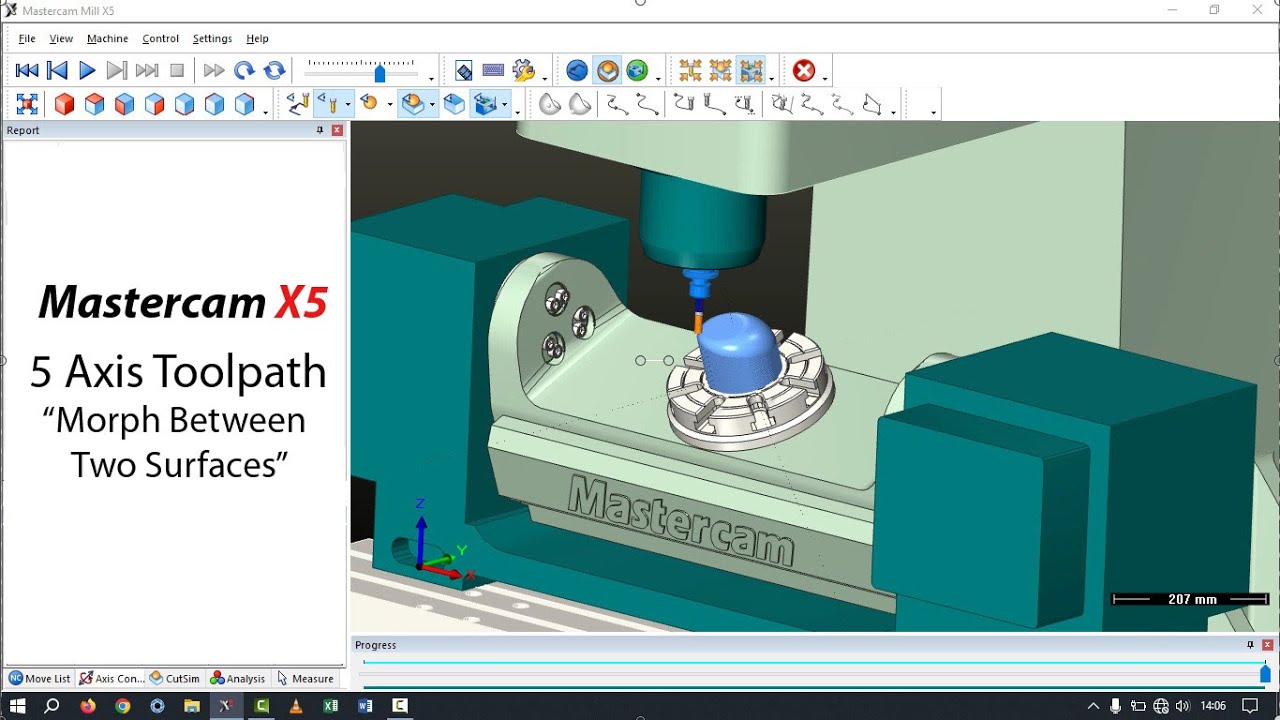The width and height of the screenshot is (1280, 720).
Task: Open dropdown arrow after speed slider
Action: point(431,78)
